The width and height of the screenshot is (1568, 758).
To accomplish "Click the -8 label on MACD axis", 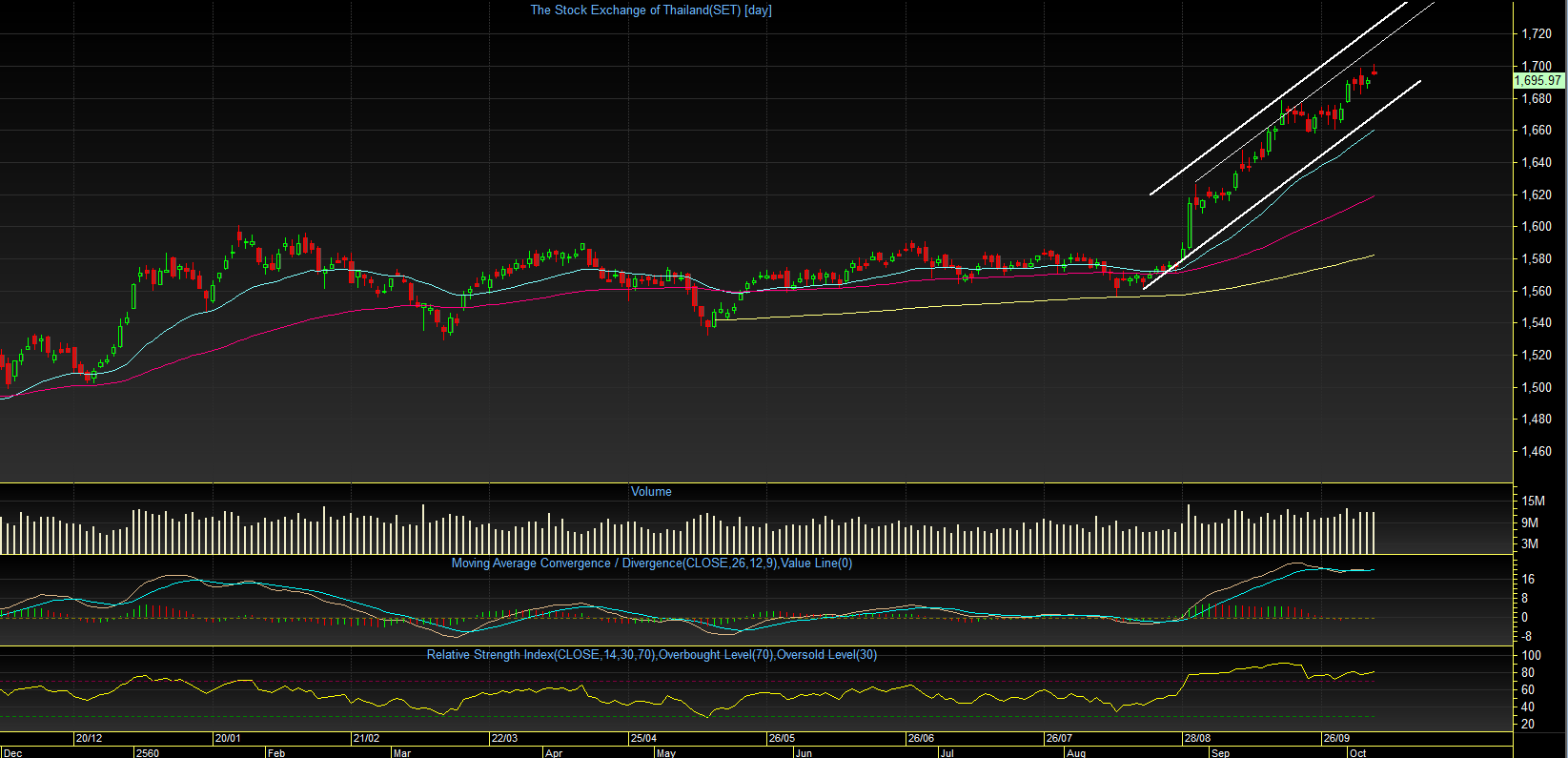I will (x=1526, y=637).
